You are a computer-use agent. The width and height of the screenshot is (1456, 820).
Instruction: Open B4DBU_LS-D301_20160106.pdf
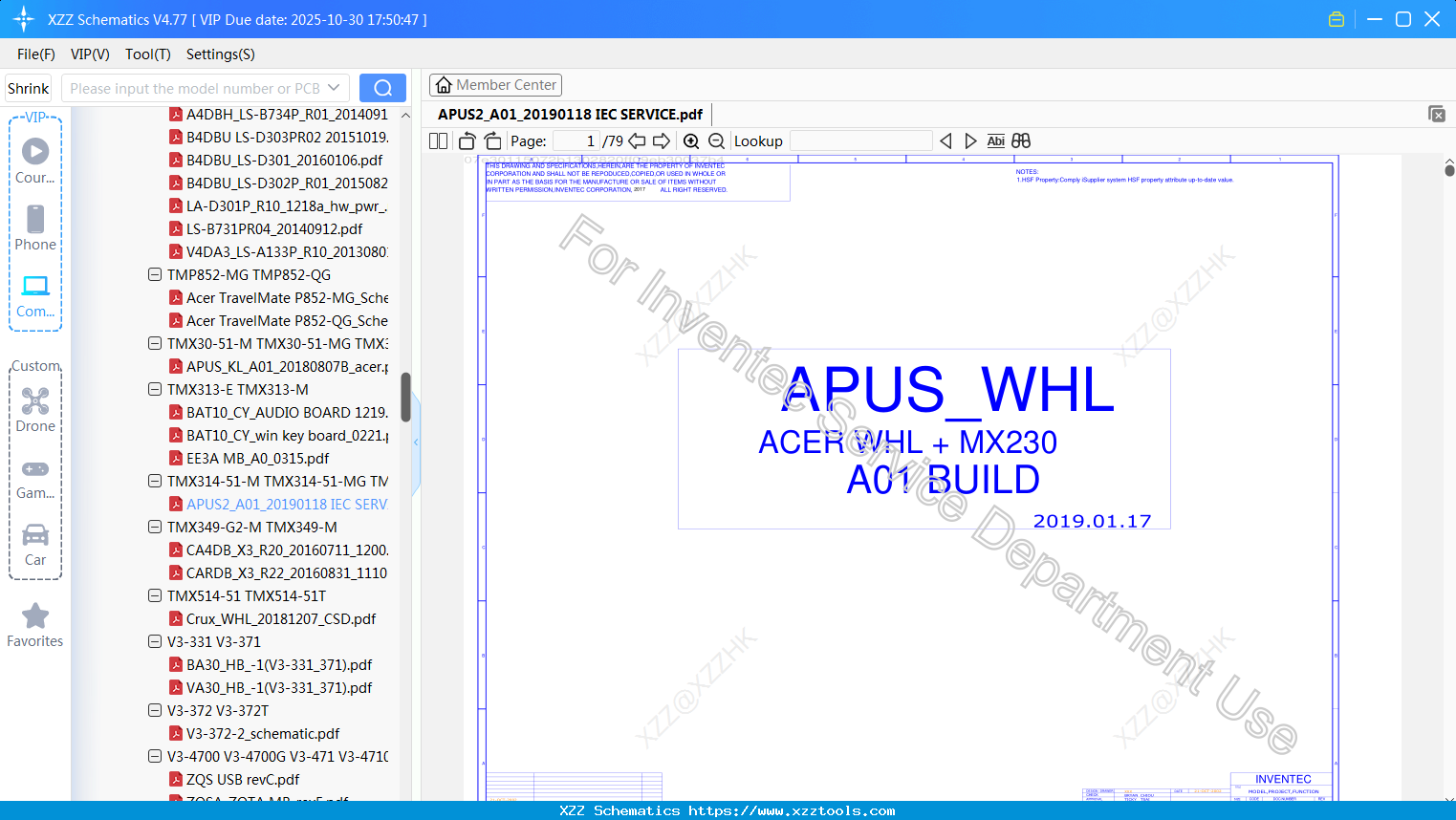tap(275, 161)
